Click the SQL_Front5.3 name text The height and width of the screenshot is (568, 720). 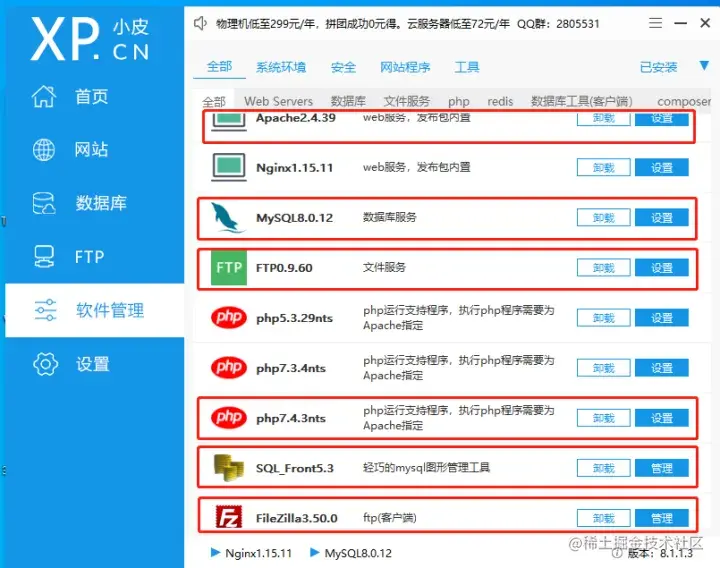point(295,468)
